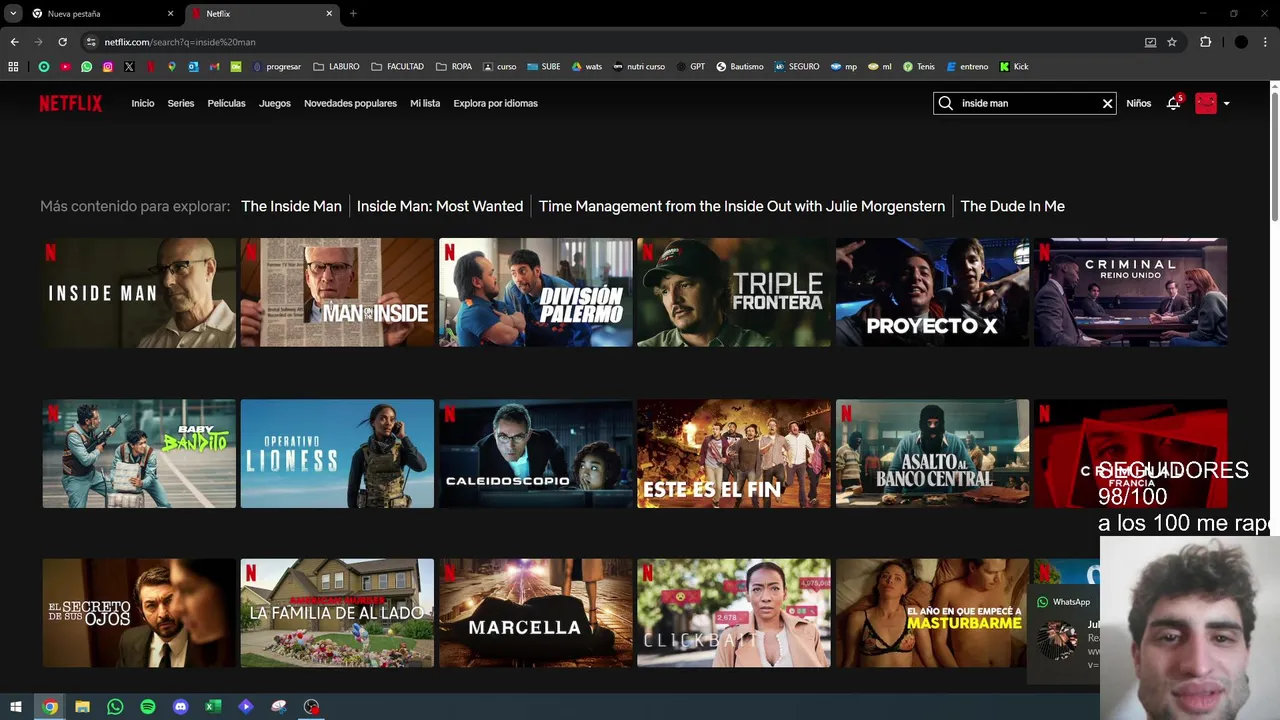Open the ROPA bookmarks folder

click(x=453, y=67)
